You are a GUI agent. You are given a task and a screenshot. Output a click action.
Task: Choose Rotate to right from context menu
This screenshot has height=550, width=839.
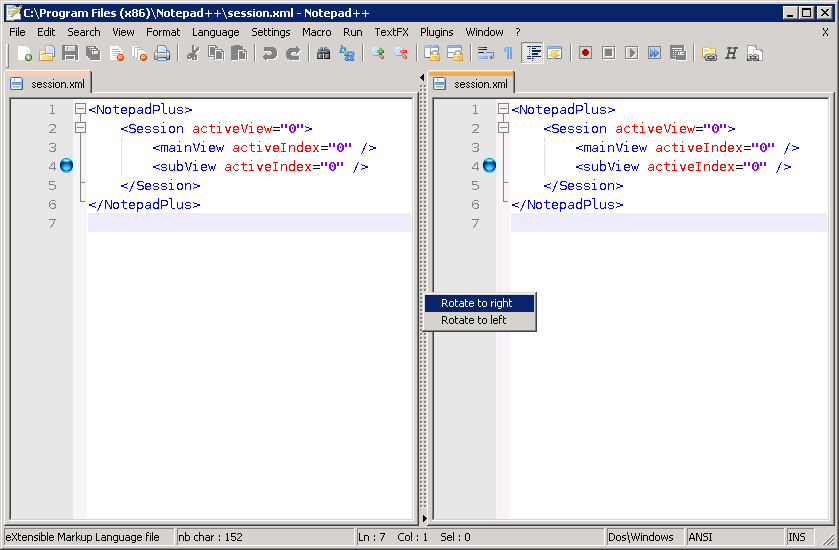(x=477, y=303)
